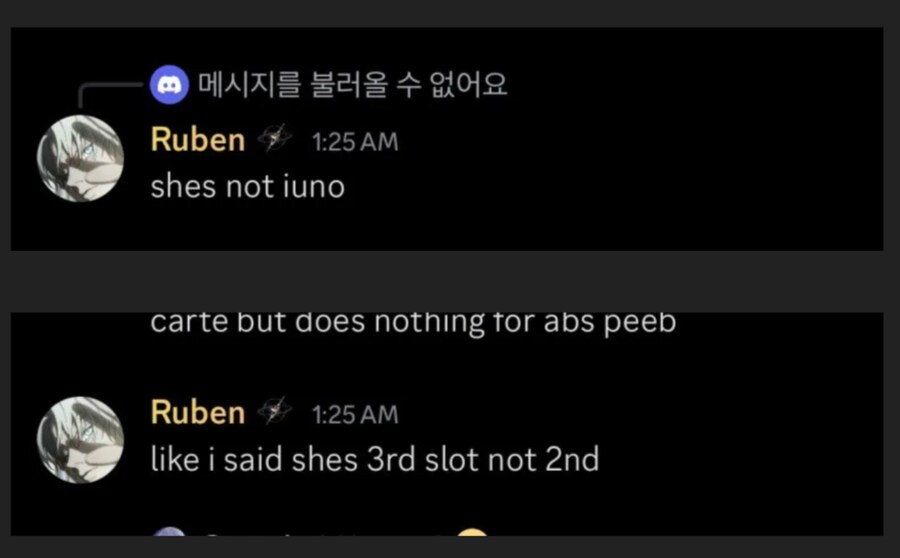Open Ruben's avatar next to "shes not iuno"
This screenshot has height=558, width=900.
pyautogui.click(x=81, y=158)
